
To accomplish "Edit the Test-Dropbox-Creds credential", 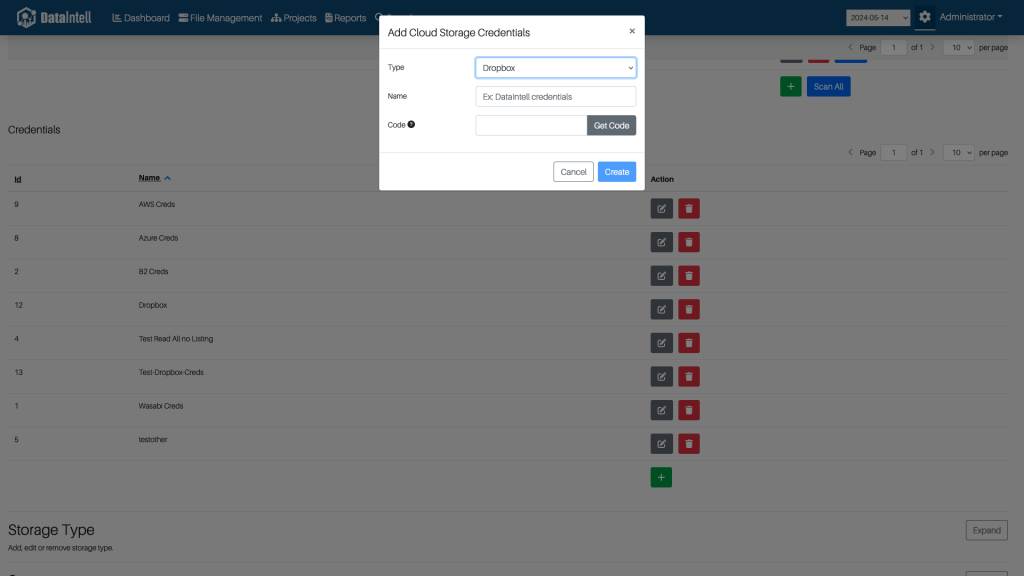I will pyautogui.click(x=662, y=377).
